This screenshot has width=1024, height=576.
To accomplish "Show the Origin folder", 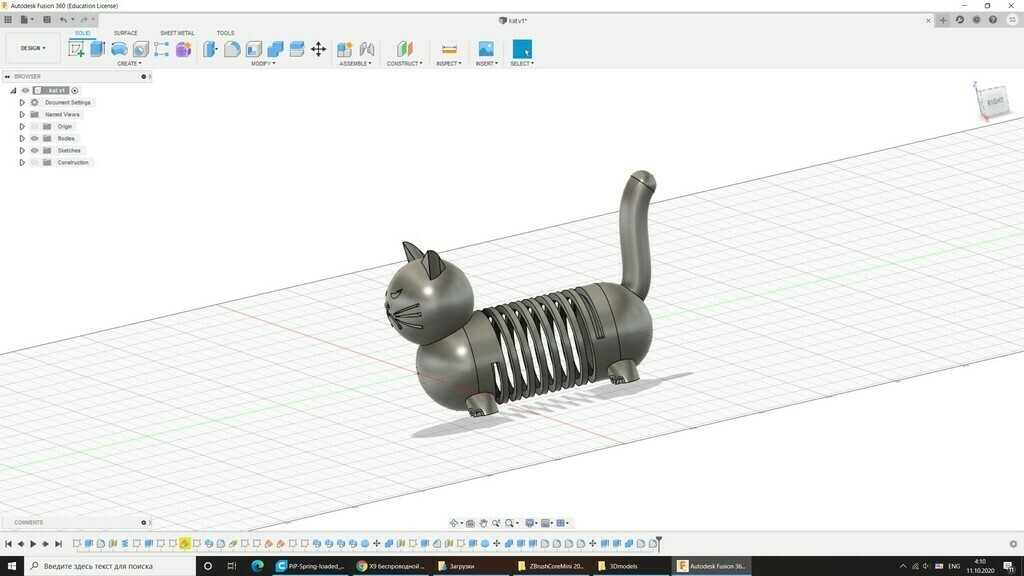I will 34,127.
